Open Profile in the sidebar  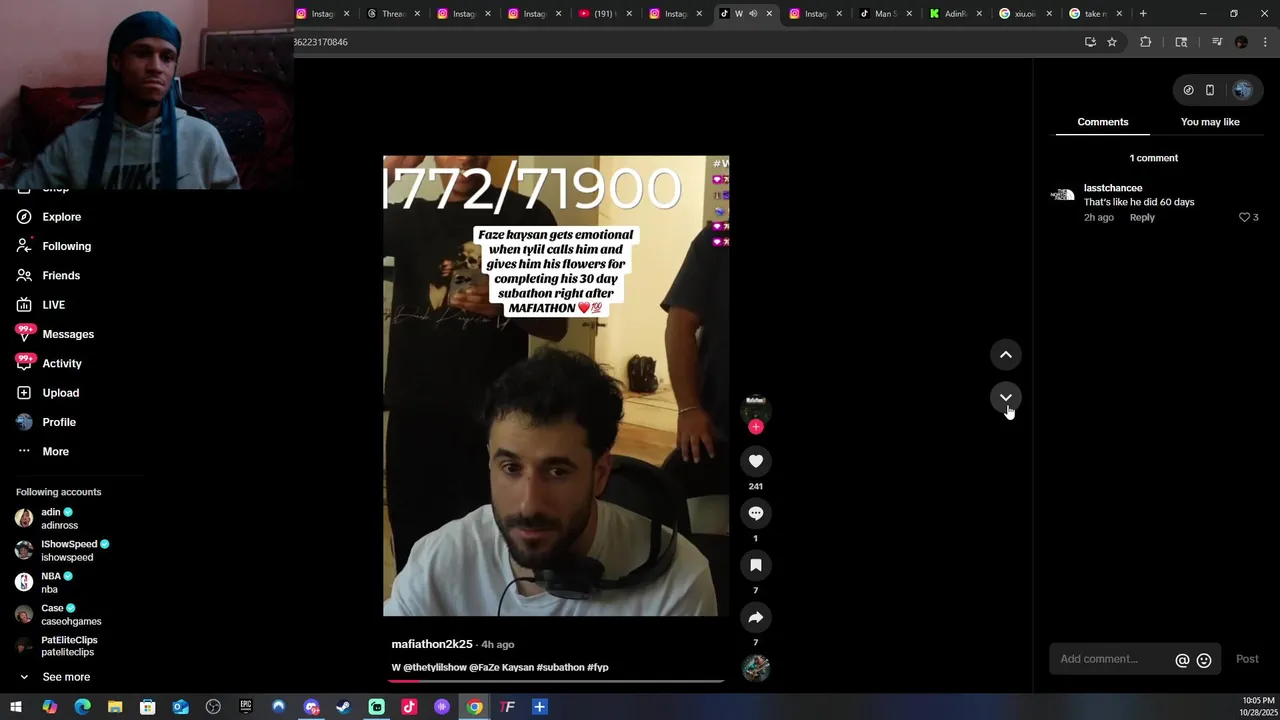pos(59,422)
